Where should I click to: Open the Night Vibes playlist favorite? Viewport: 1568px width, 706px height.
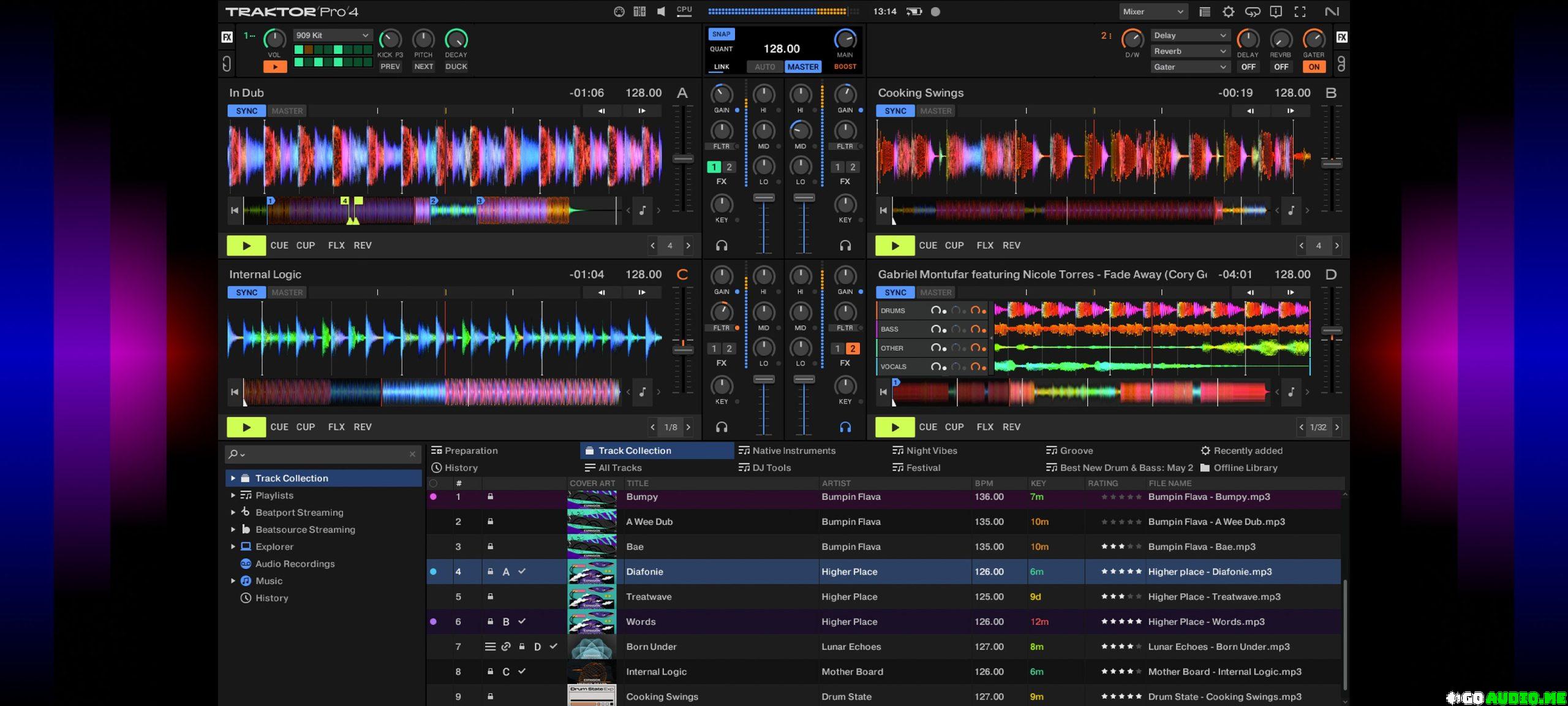[925, 450]
